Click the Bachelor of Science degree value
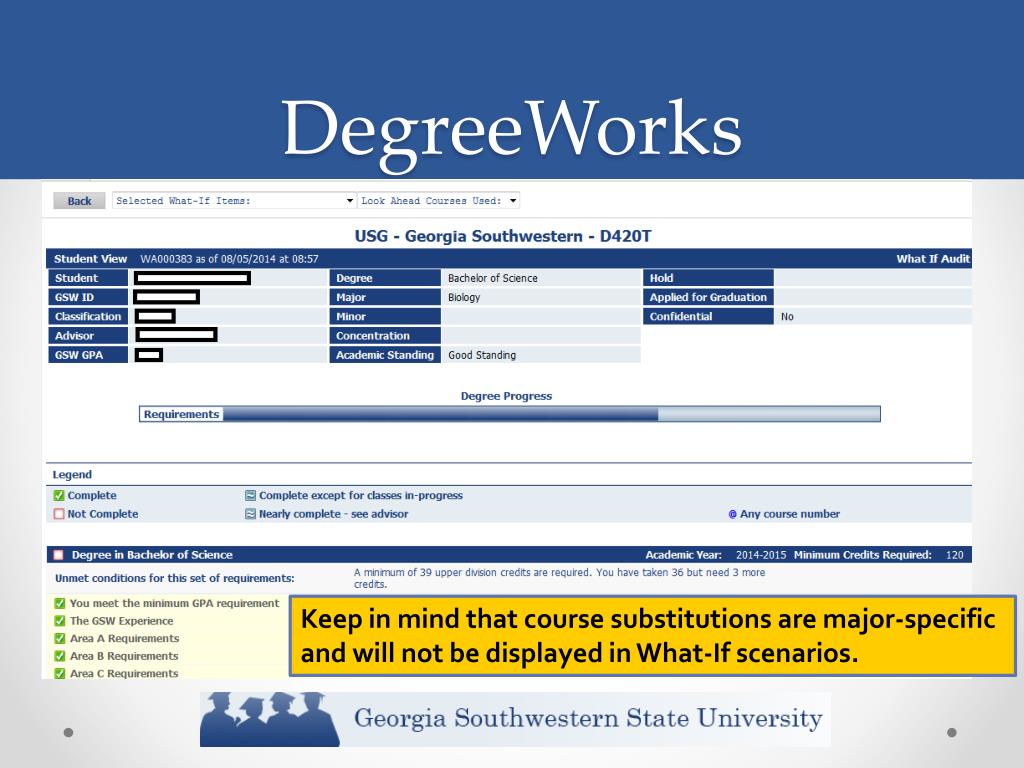1024x768 pixels. pyautogui.click(x=492, y=278)
